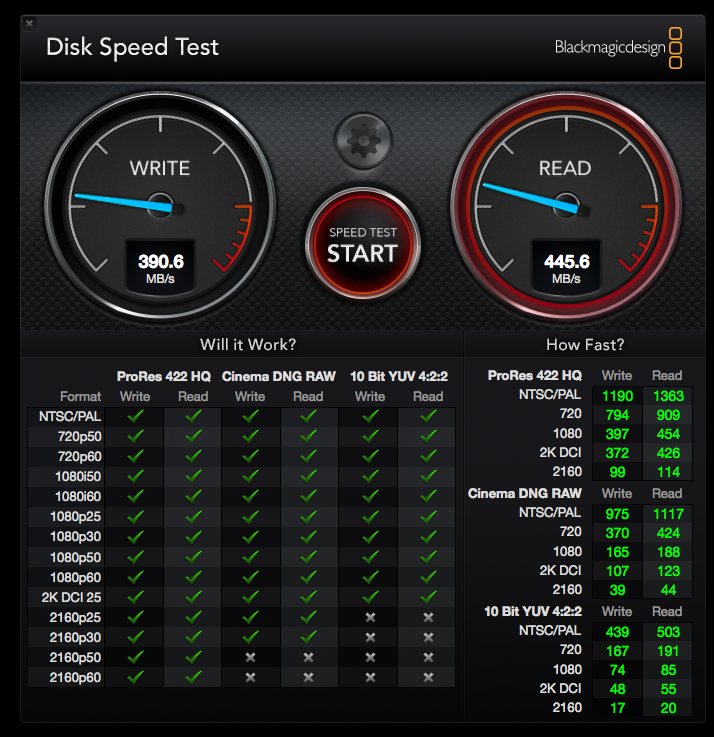Open settings with the gear icon
Viewport: 714px width, 737px height.
[363, 139]
